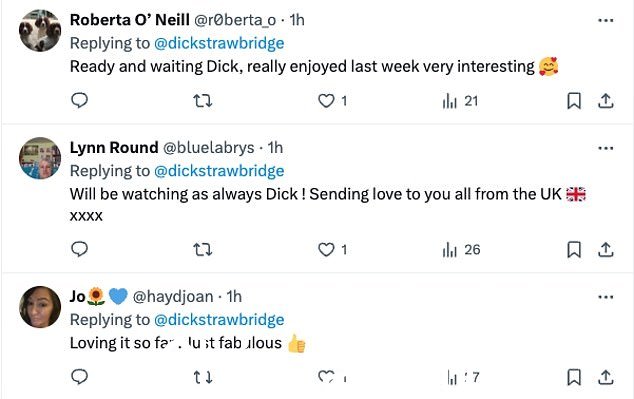Viewport: 634px width, 399px height.
Task: Open the @dickstrawbridge link in Jo's reply
Action: [x=219, y=320]
